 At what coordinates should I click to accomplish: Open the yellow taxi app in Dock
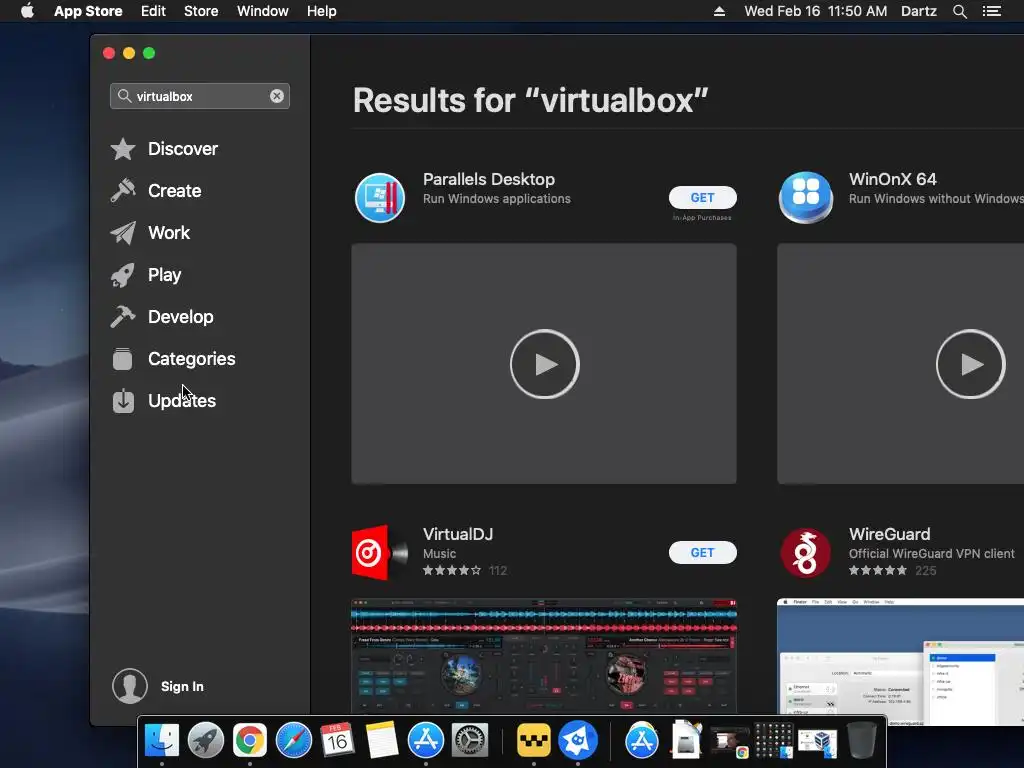(534, 741)
